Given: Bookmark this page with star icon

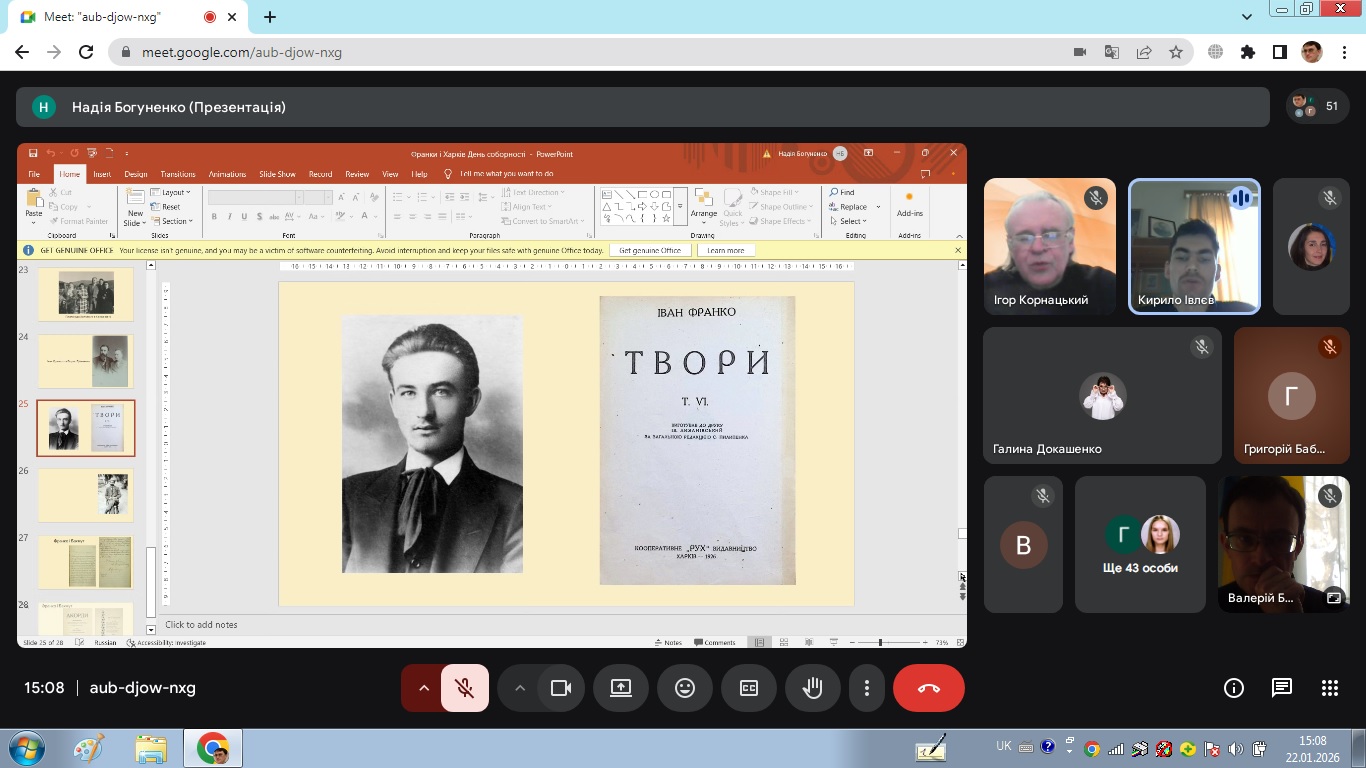Looking at the screenshot, I should (x=1176, y=52).
